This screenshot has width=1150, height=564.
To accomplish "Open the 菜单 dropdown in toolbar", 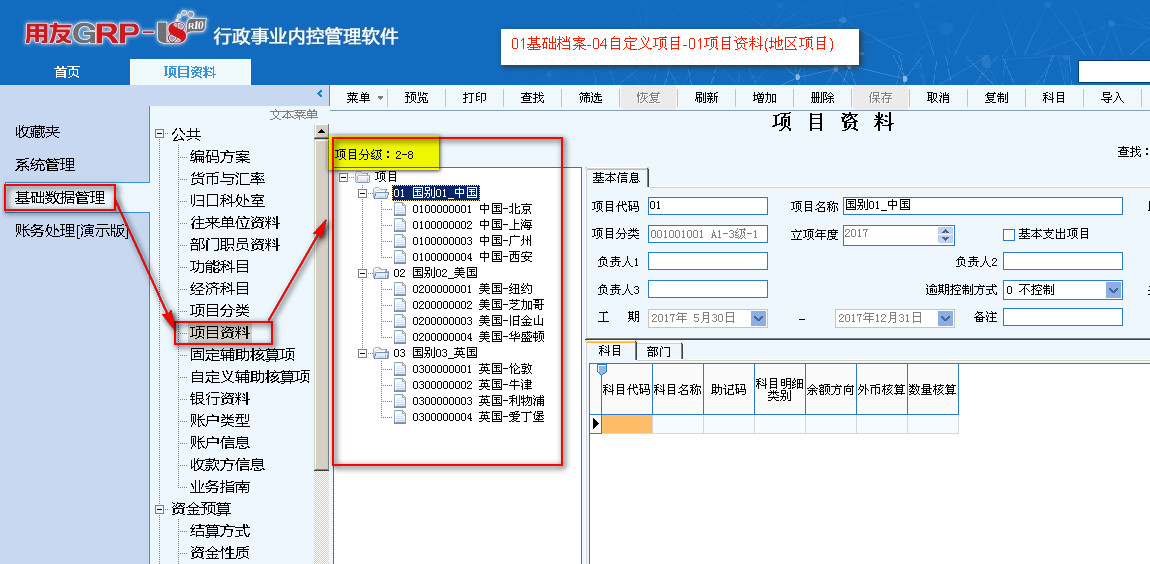I will (365, 98).
